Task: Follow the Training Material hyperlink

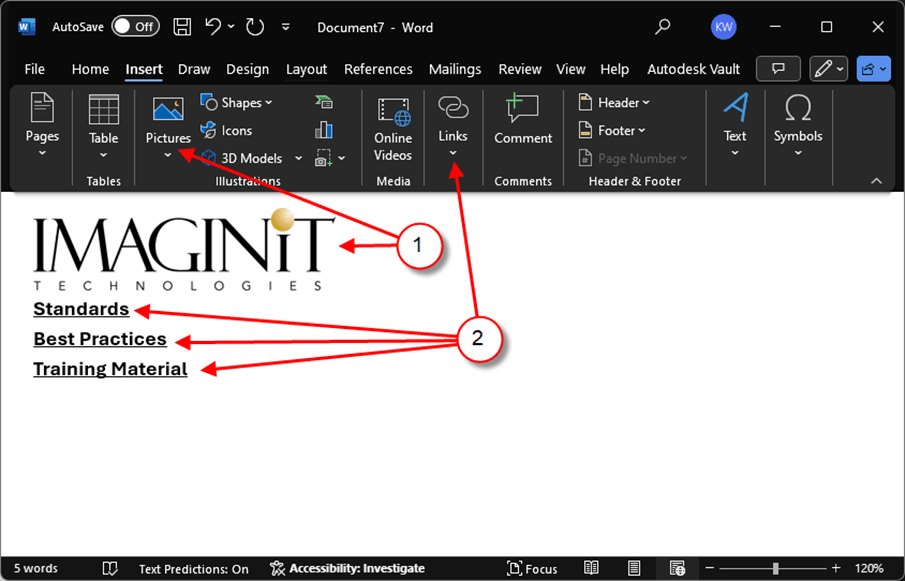Action: 110,369
